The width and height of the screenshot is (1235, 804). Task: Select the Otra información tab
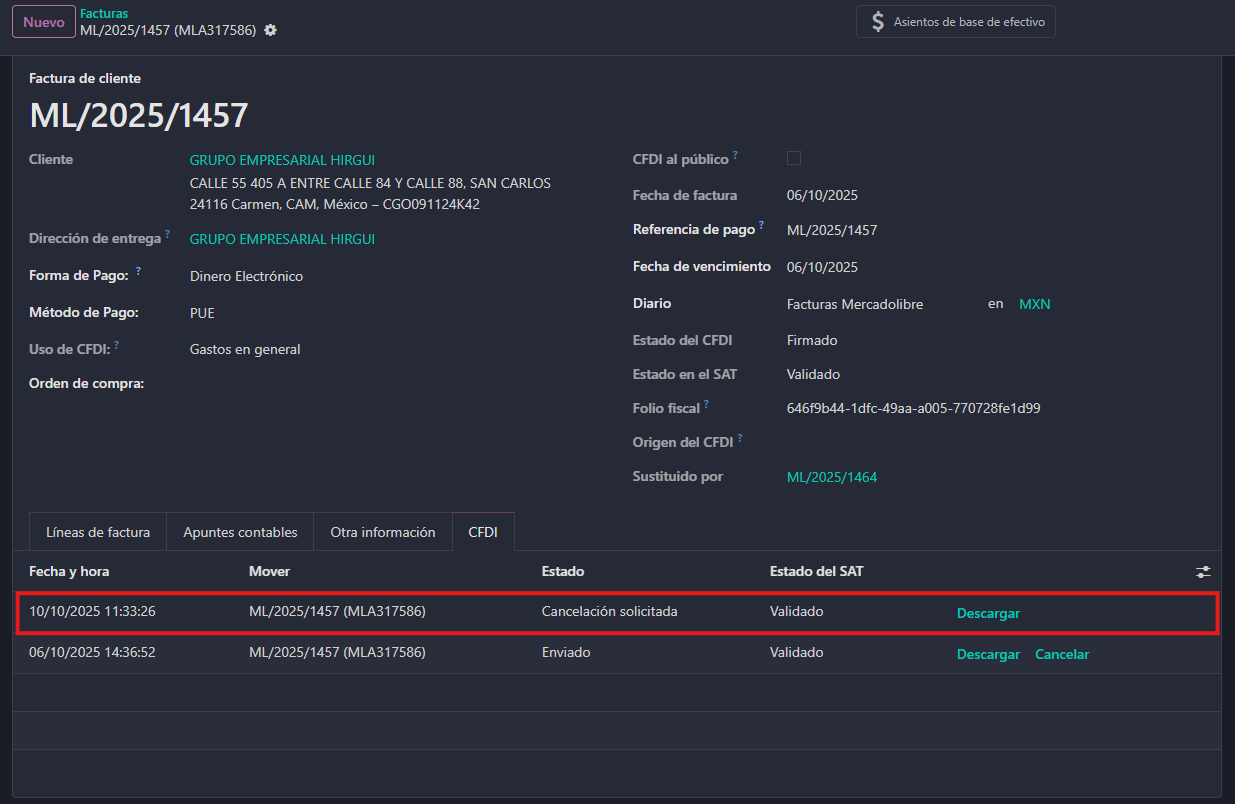click(x=383, y=532)
